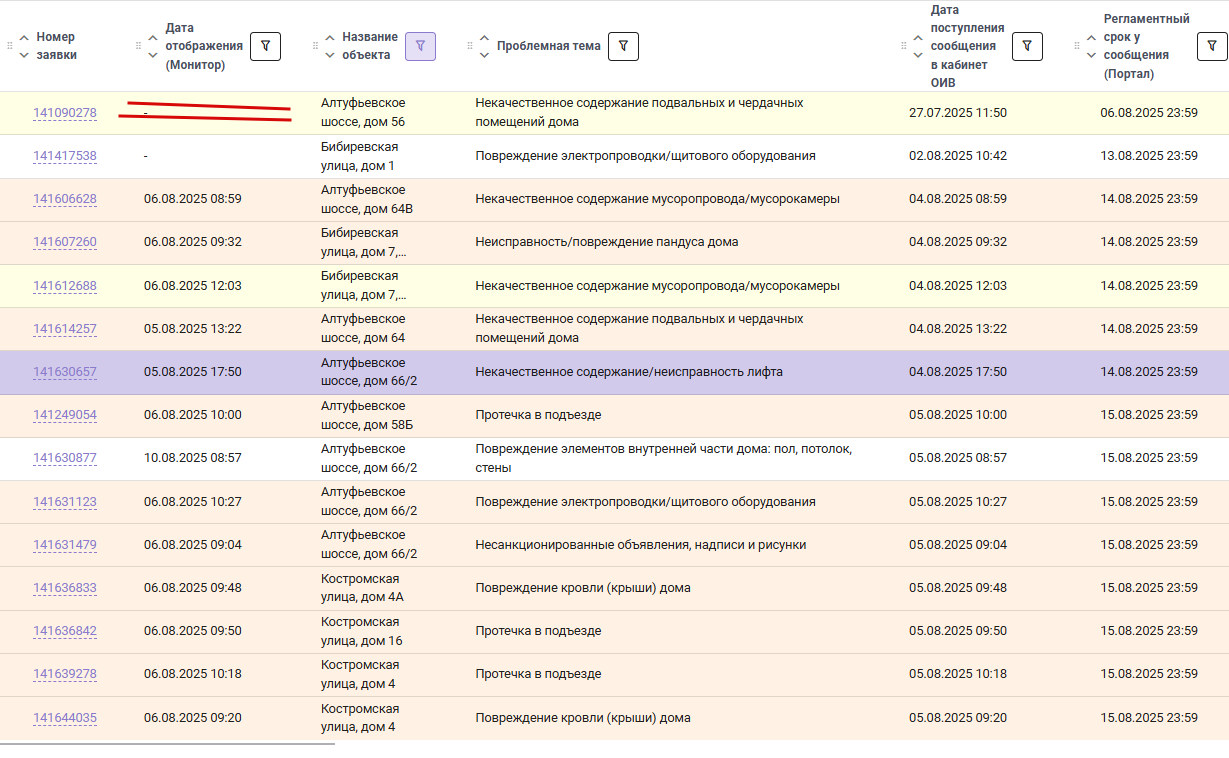Sort Название объекта ascending with up chevron

(330, 39)
